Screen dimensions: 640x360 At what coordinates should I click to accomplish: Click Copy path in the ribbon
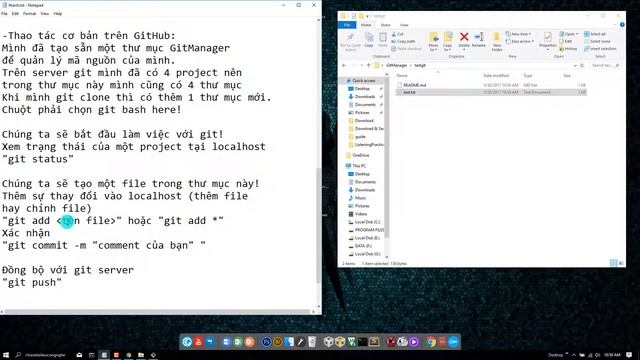coord(403,42)
